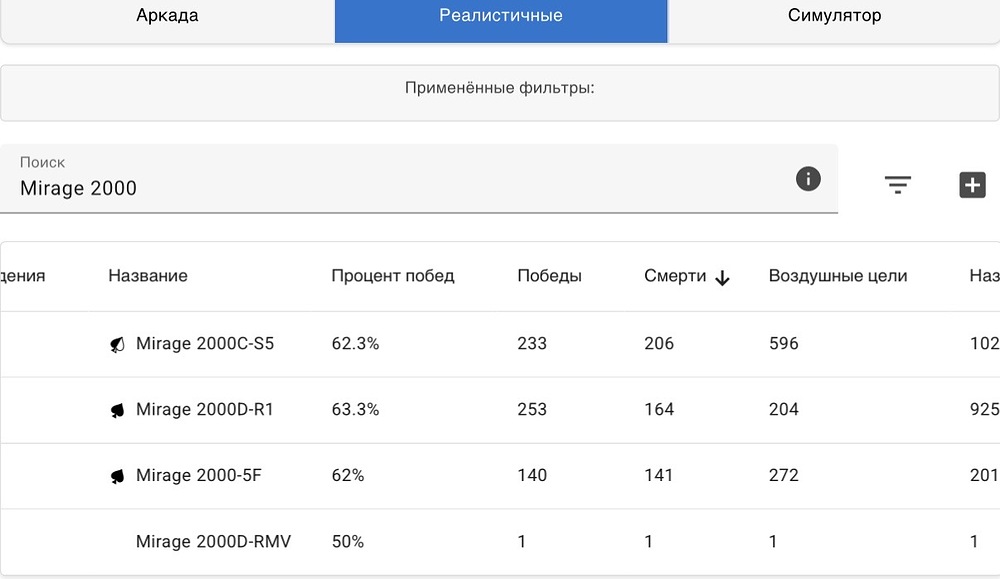Click the plus add button icon

click(972, 185)
